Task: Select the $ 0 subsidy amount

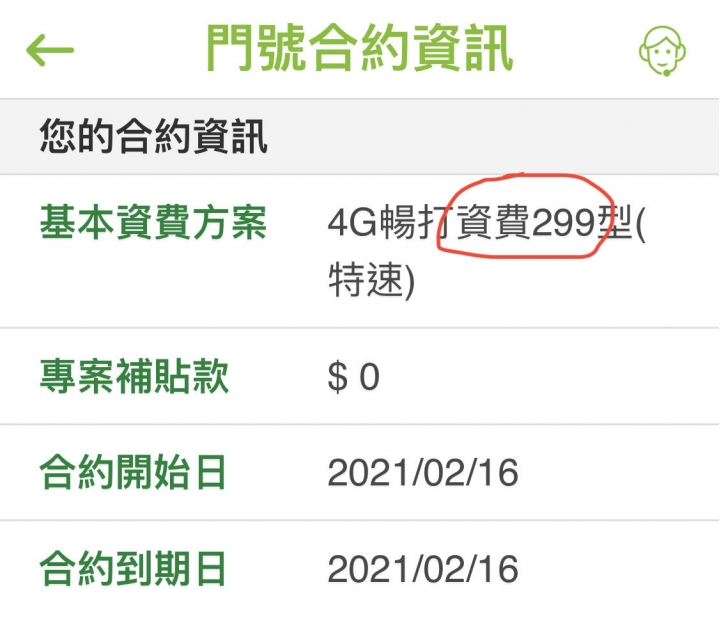Action: click(x=354, y=377)
